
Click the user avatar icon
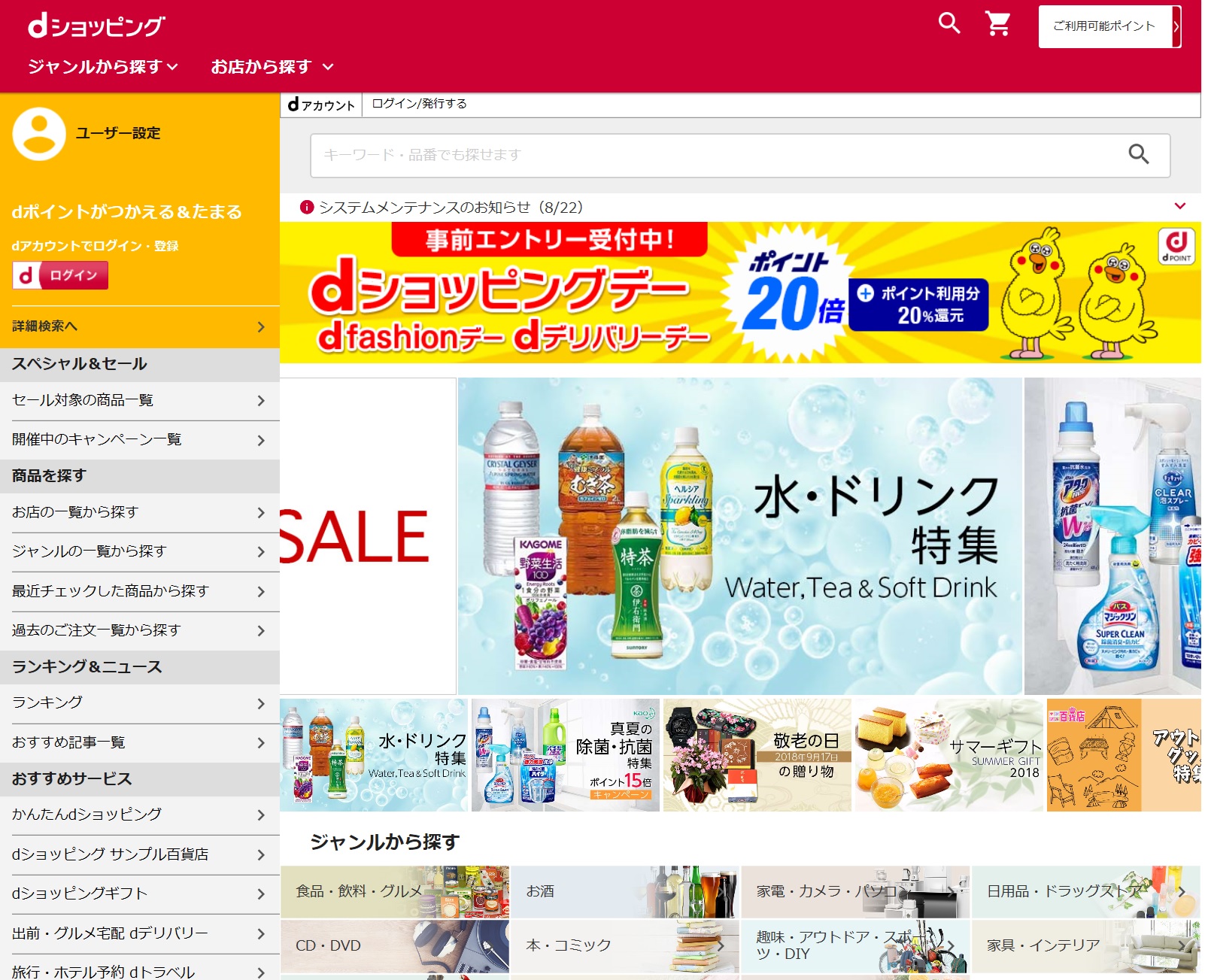pyautogui.click(x=39, y=134)
